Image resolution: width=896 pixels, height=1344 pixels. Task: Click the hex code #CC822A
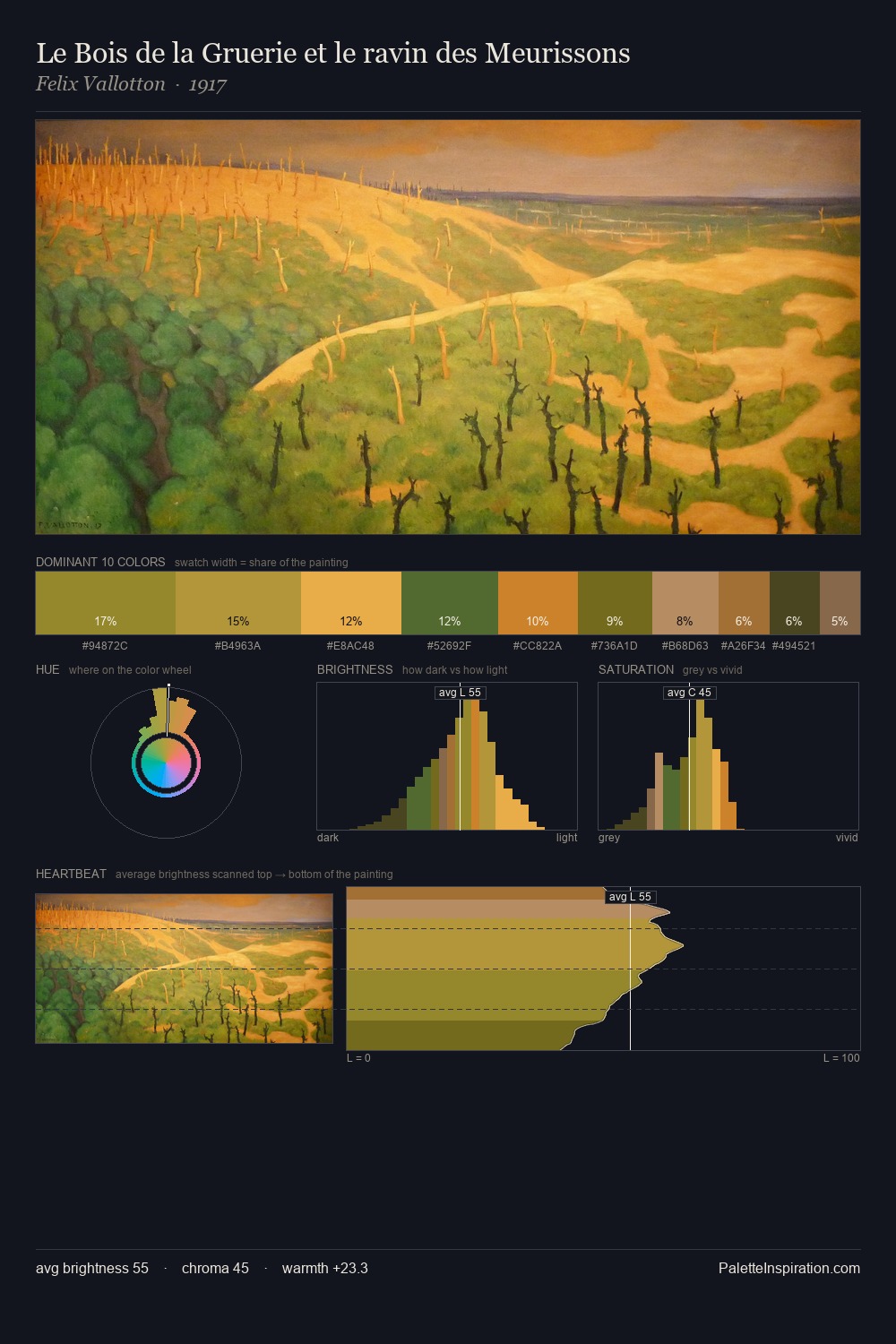pos(538,646)
